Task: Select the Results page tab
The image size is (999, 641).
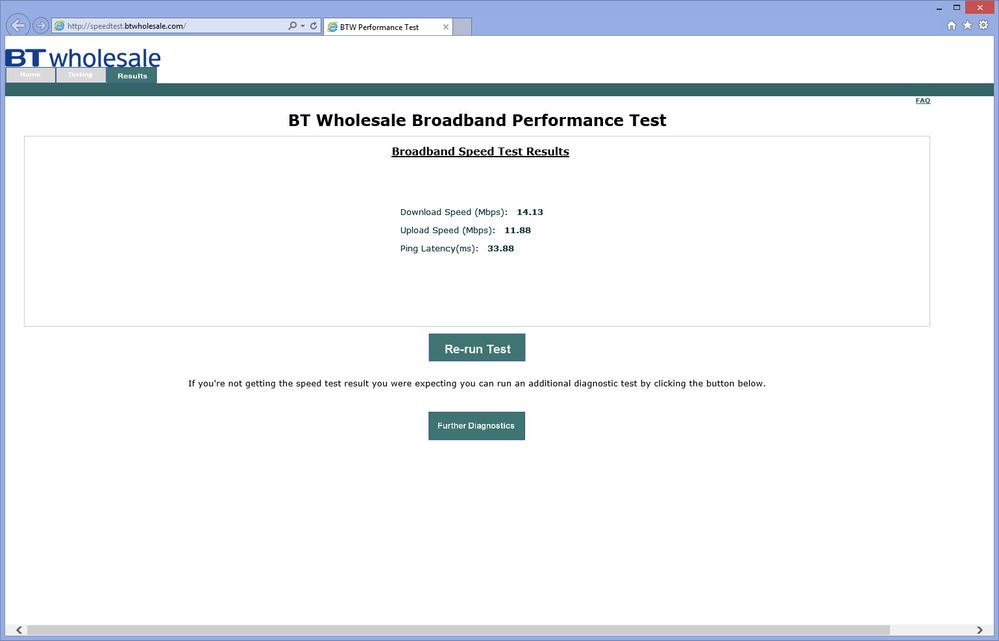Action: (x=132, y=76)
